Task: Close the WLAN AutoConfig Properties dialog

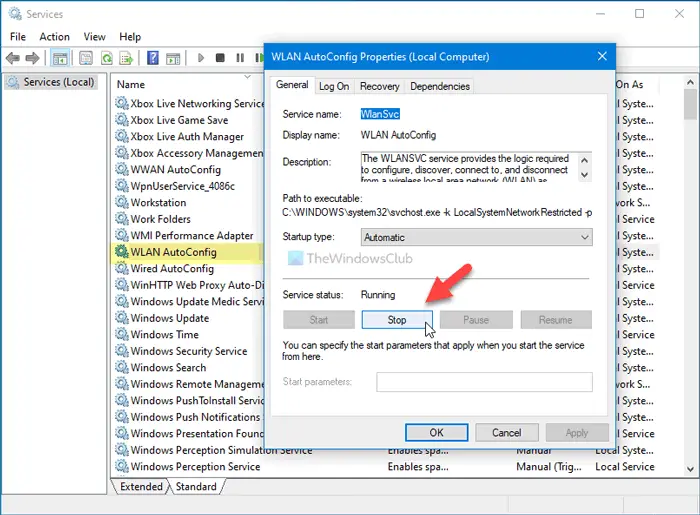Action: pos(602,56)
